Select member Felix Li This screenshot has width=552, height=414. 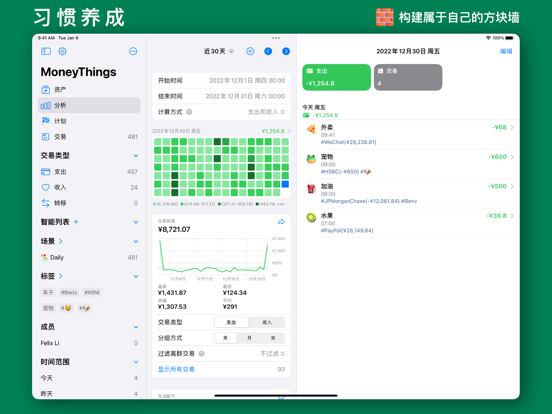pos(89,343)
